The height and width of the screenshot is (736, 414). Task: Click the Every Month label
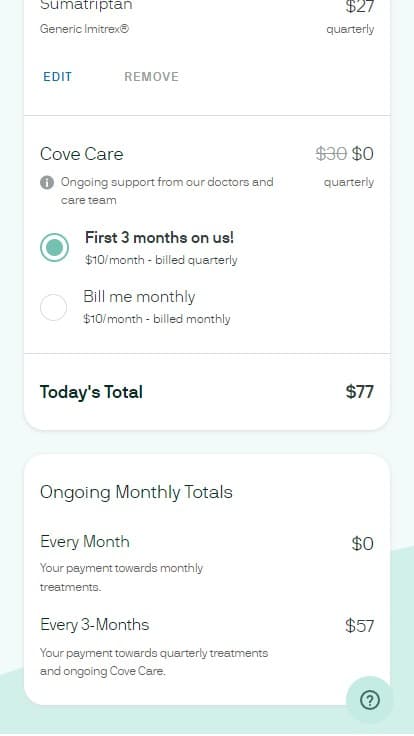84,542
